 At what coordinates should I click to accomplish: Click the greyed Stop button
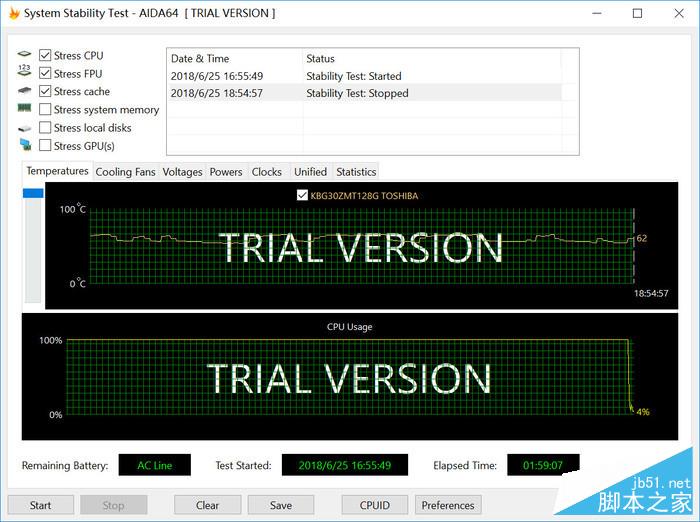pos(113,505)
